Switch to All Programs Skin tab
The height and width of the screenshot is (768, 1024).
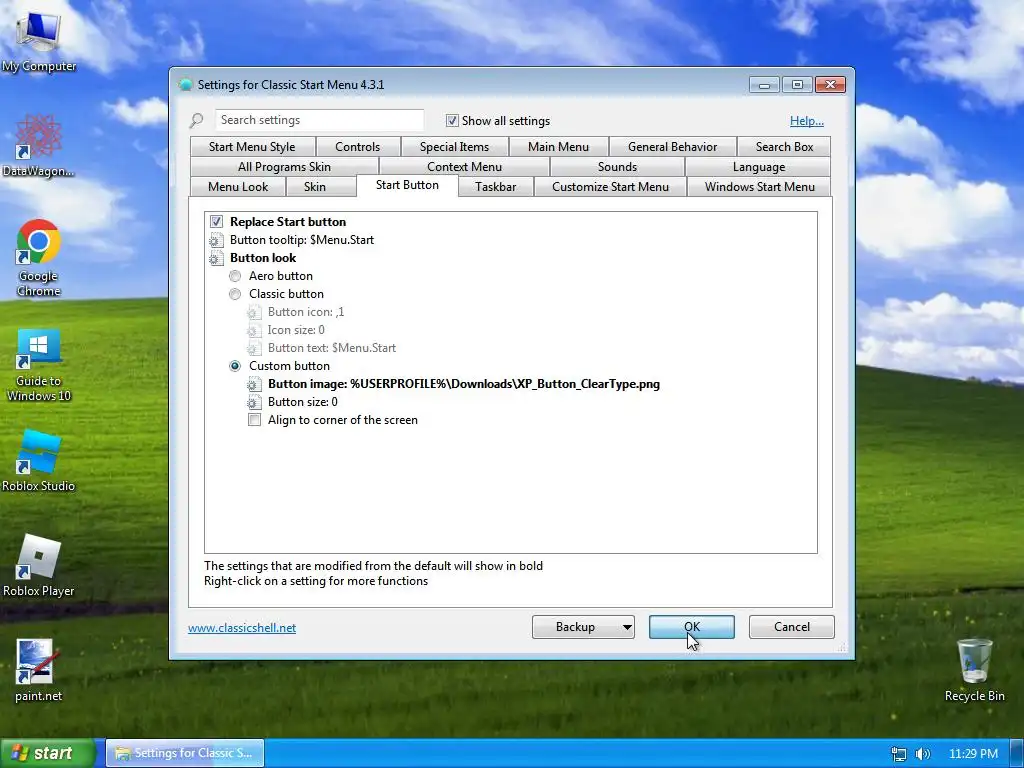coord(284,167)
